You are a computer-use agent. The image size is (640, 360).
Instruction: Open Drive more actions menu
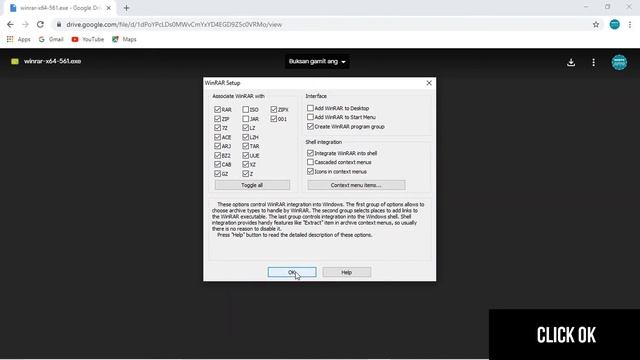(x=593, y=62)
